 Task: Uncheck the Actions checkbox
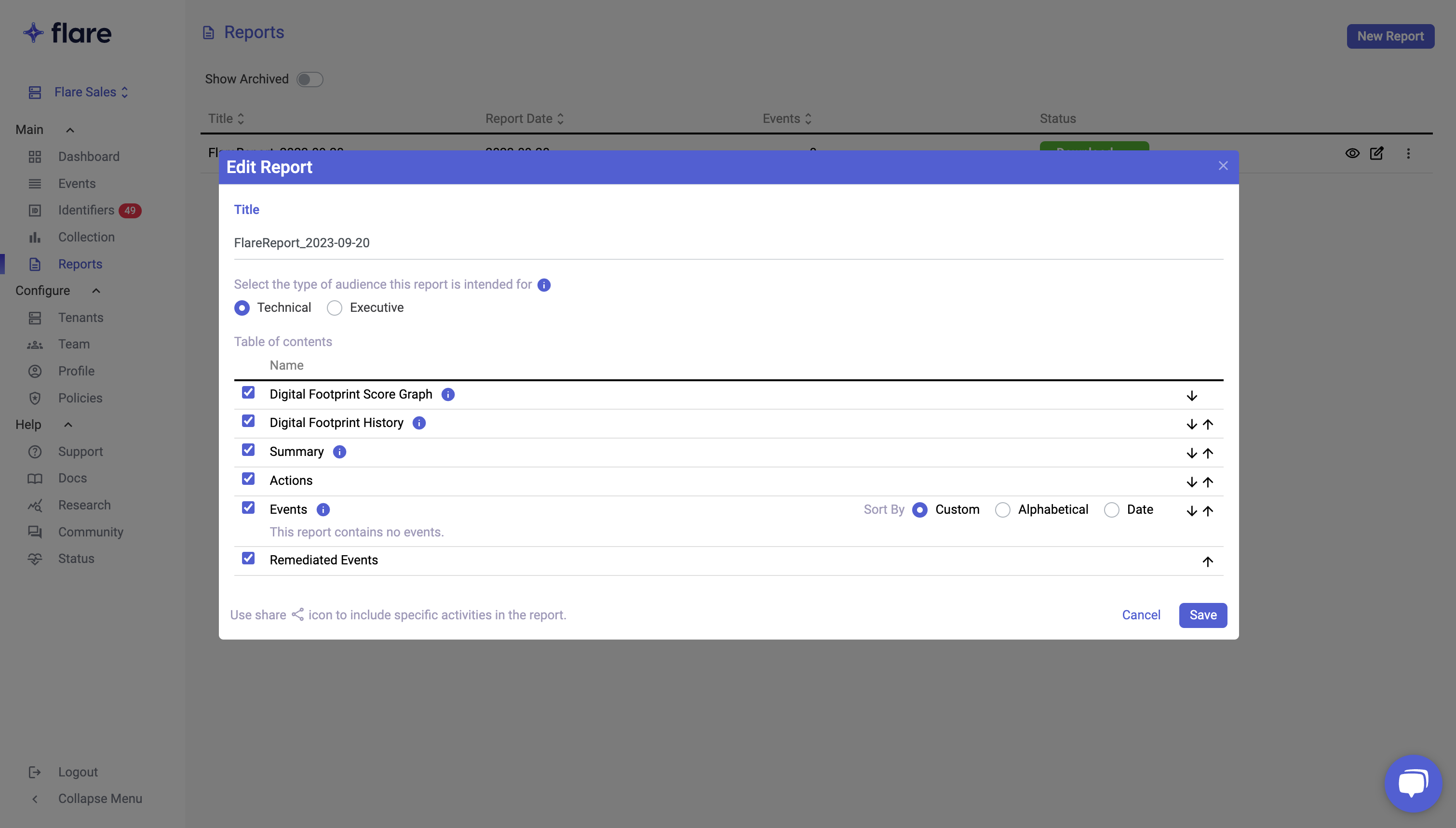click(248, 479)
